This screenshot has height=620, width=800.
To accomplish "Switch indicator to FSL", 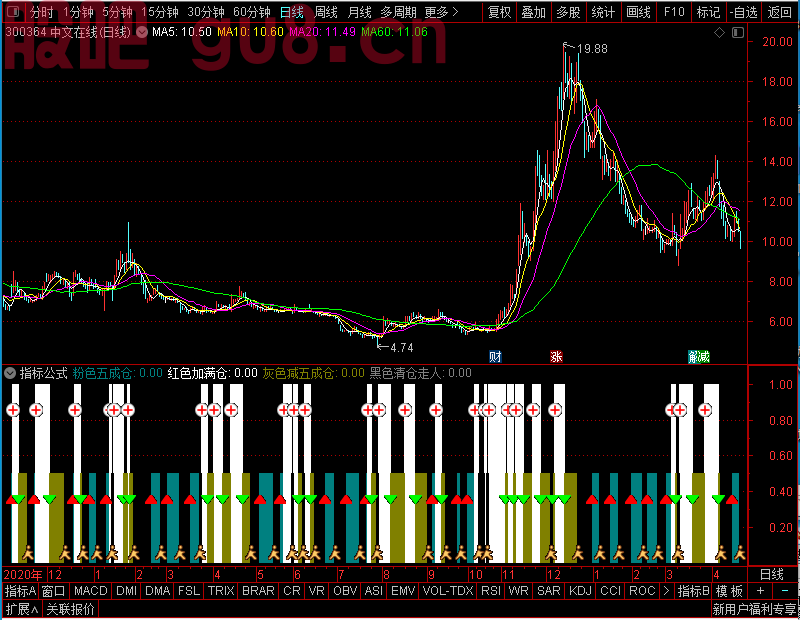I will click(189, 591).
